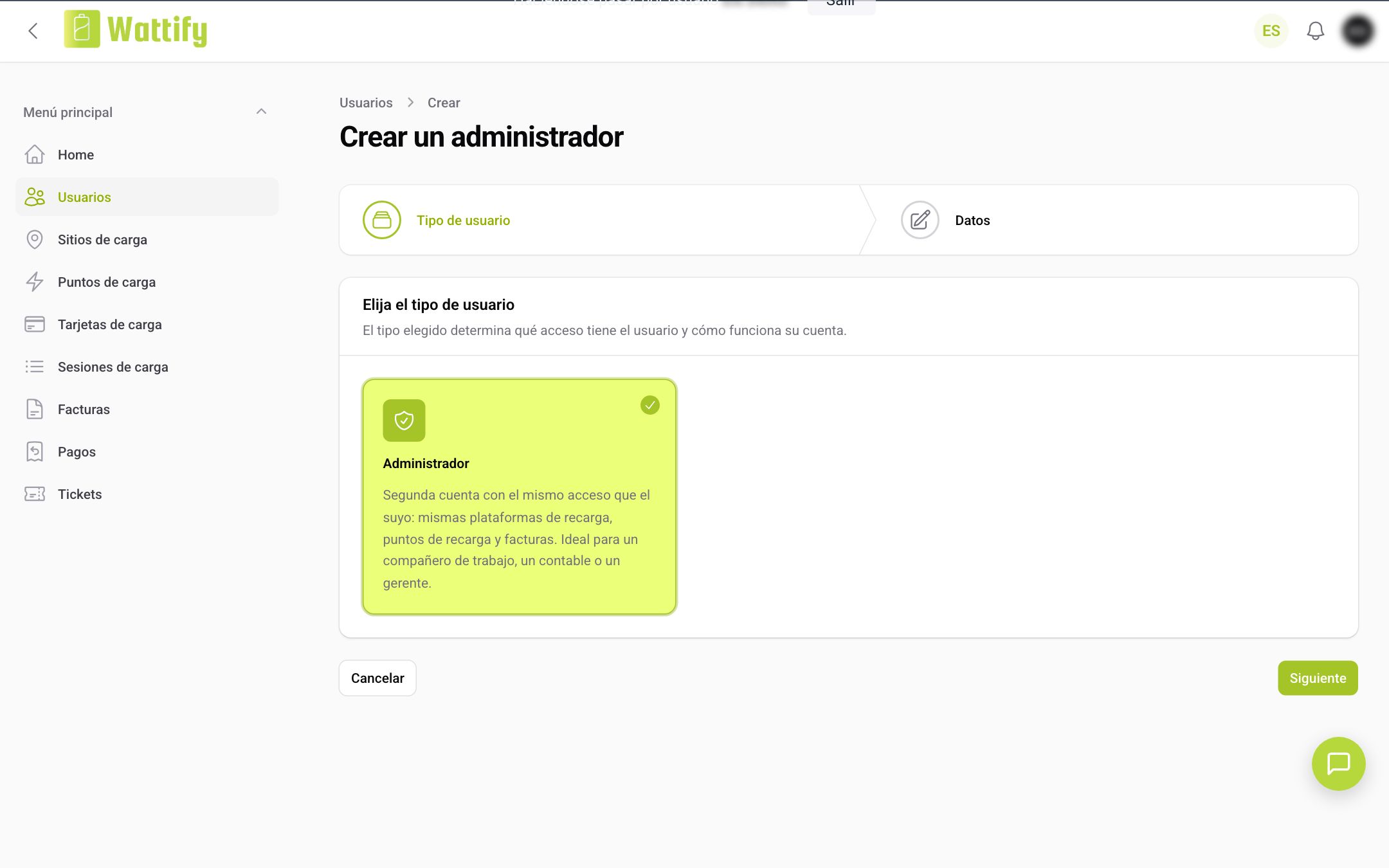This screenshot has height=868, width=1389.
Task: Click the Home house icon
Action: [x=35, y=154]
